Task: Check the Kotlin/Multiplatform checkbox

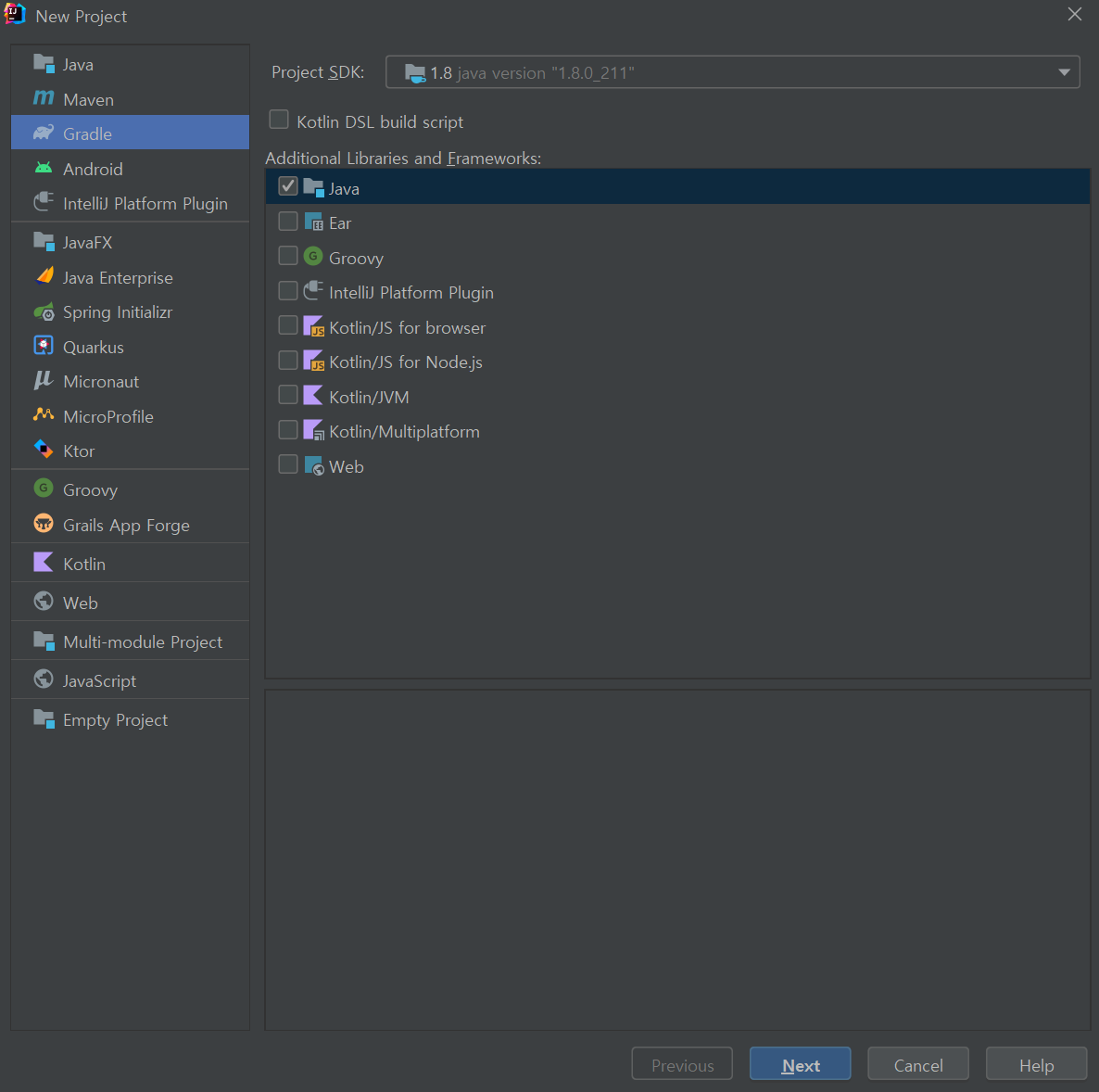Action: 288,430
